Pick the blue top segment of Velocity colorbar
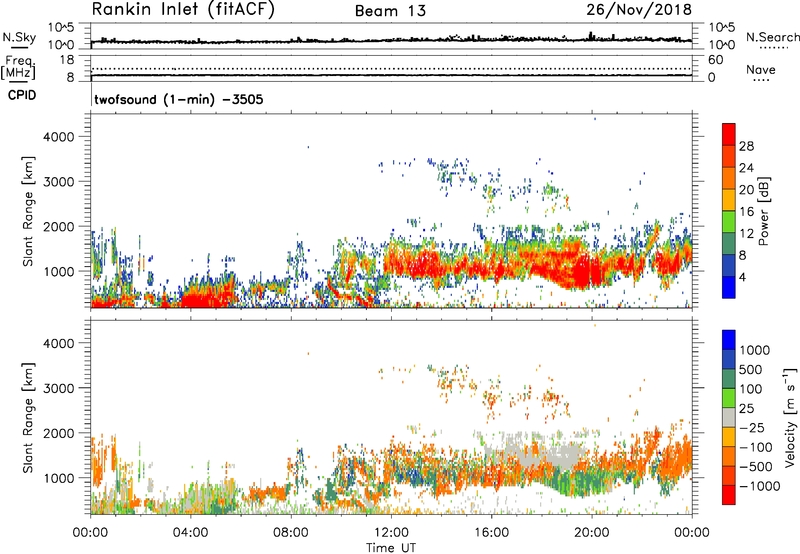Screen dimensions: 800x554 click(729, 340)
